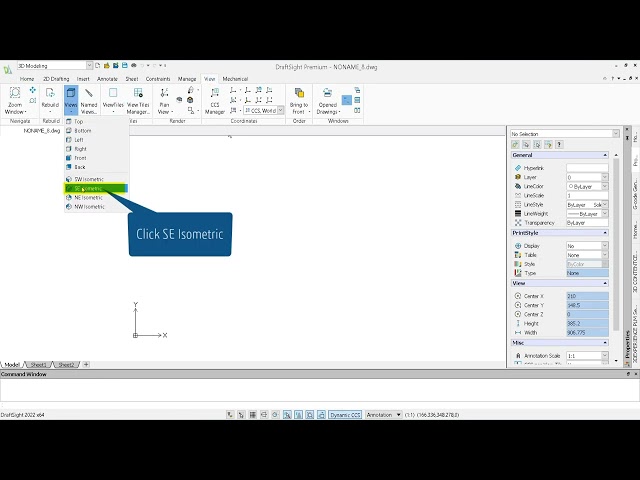Click the Rebuild ribbon button
The height and width of the screenshot is (480, 640).
(50, 100)
